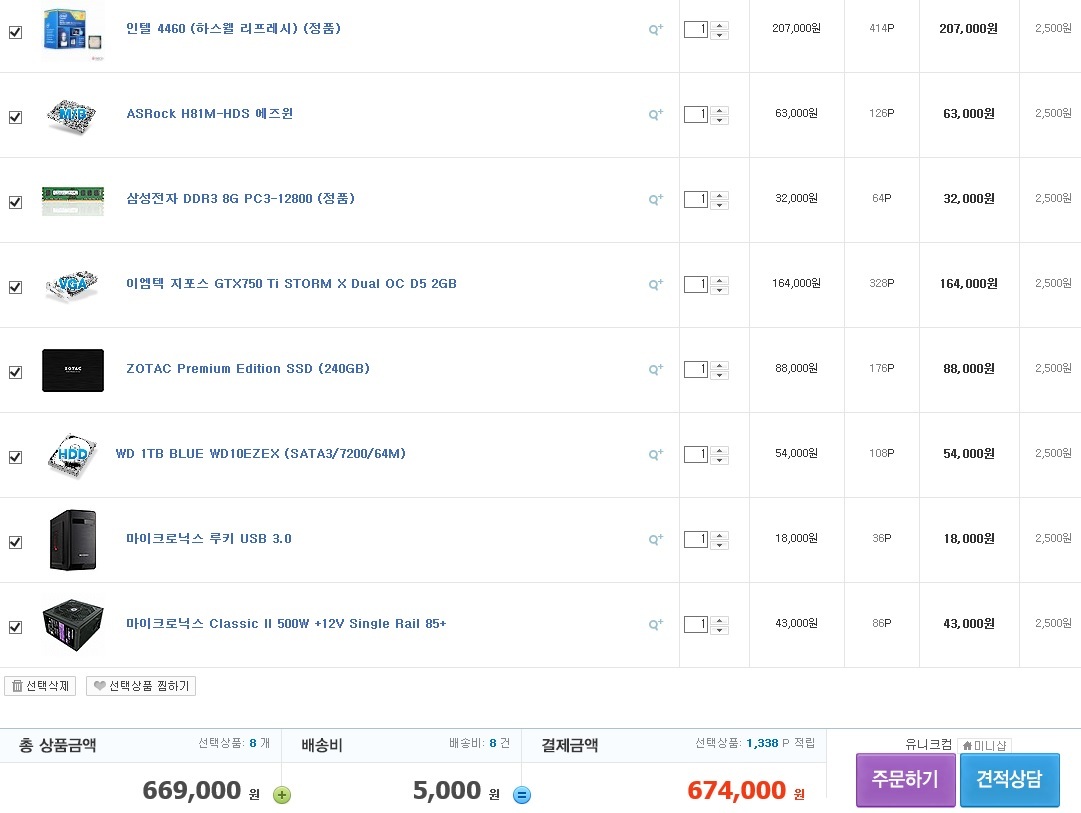
Task: Add selected items to wishlist via 선택상품 찜하기
Action: point(141,686)
